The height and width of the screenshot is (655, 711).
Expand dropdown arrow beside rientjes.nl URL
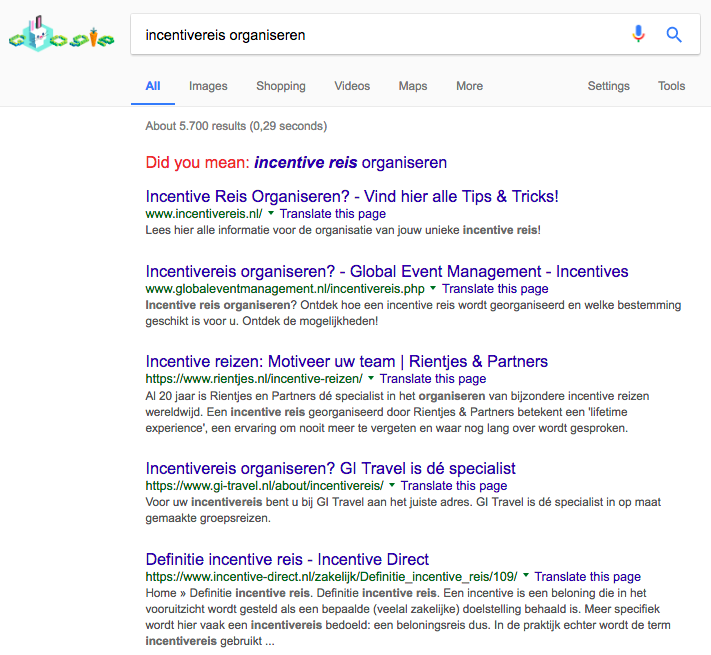pyautogui.click(x=371, y=378)
